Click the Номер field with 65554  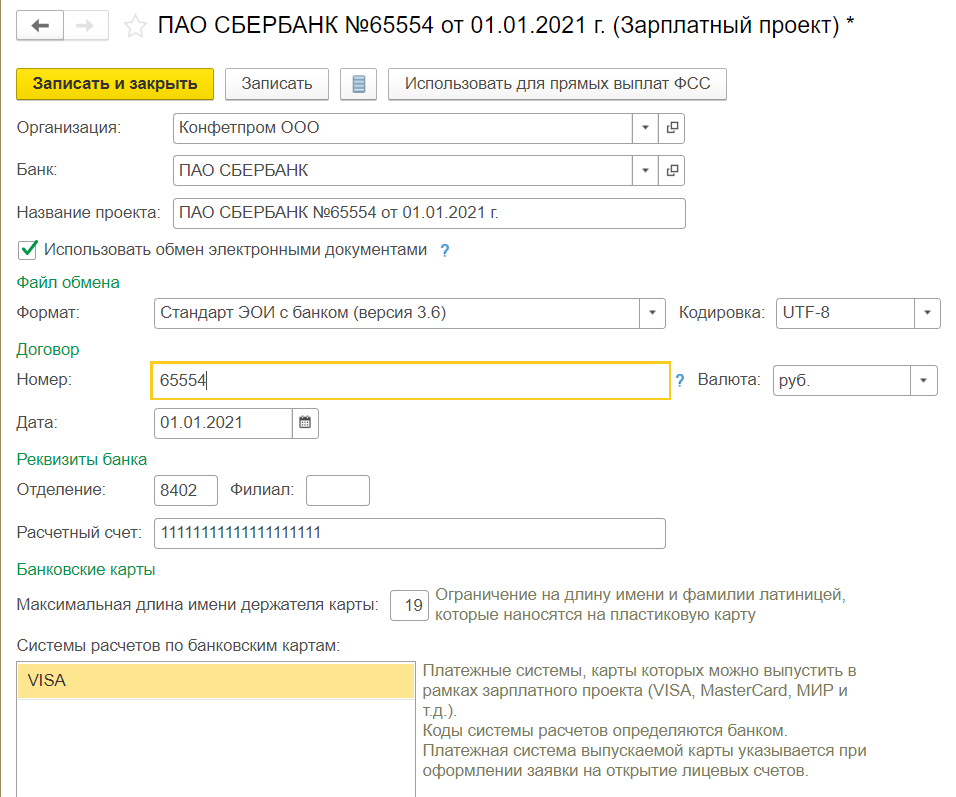pos(410,381)
